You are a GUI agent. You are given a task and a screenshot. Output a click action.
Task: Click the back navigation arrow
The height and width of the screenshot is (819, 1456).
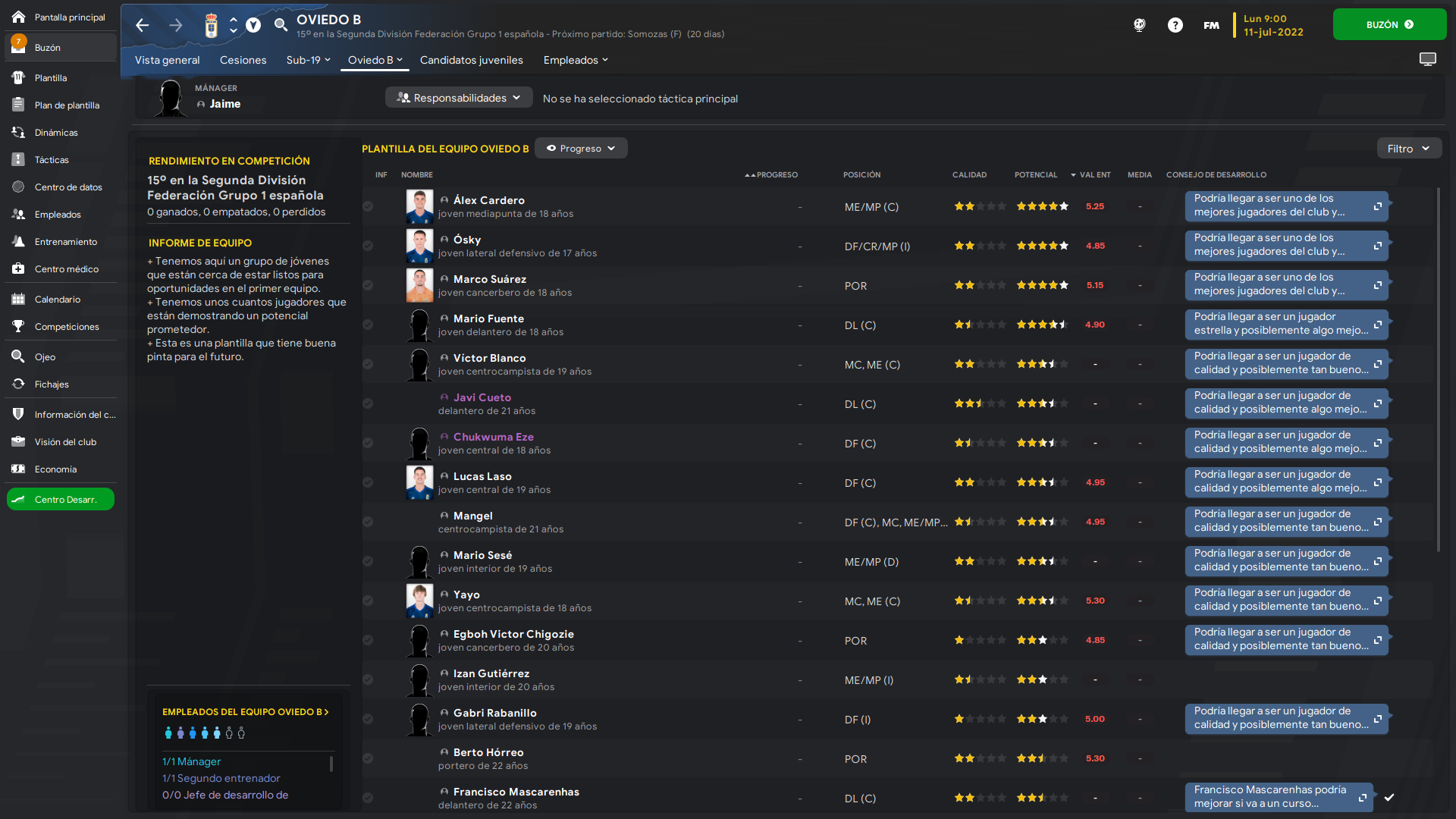click(143, 25)
